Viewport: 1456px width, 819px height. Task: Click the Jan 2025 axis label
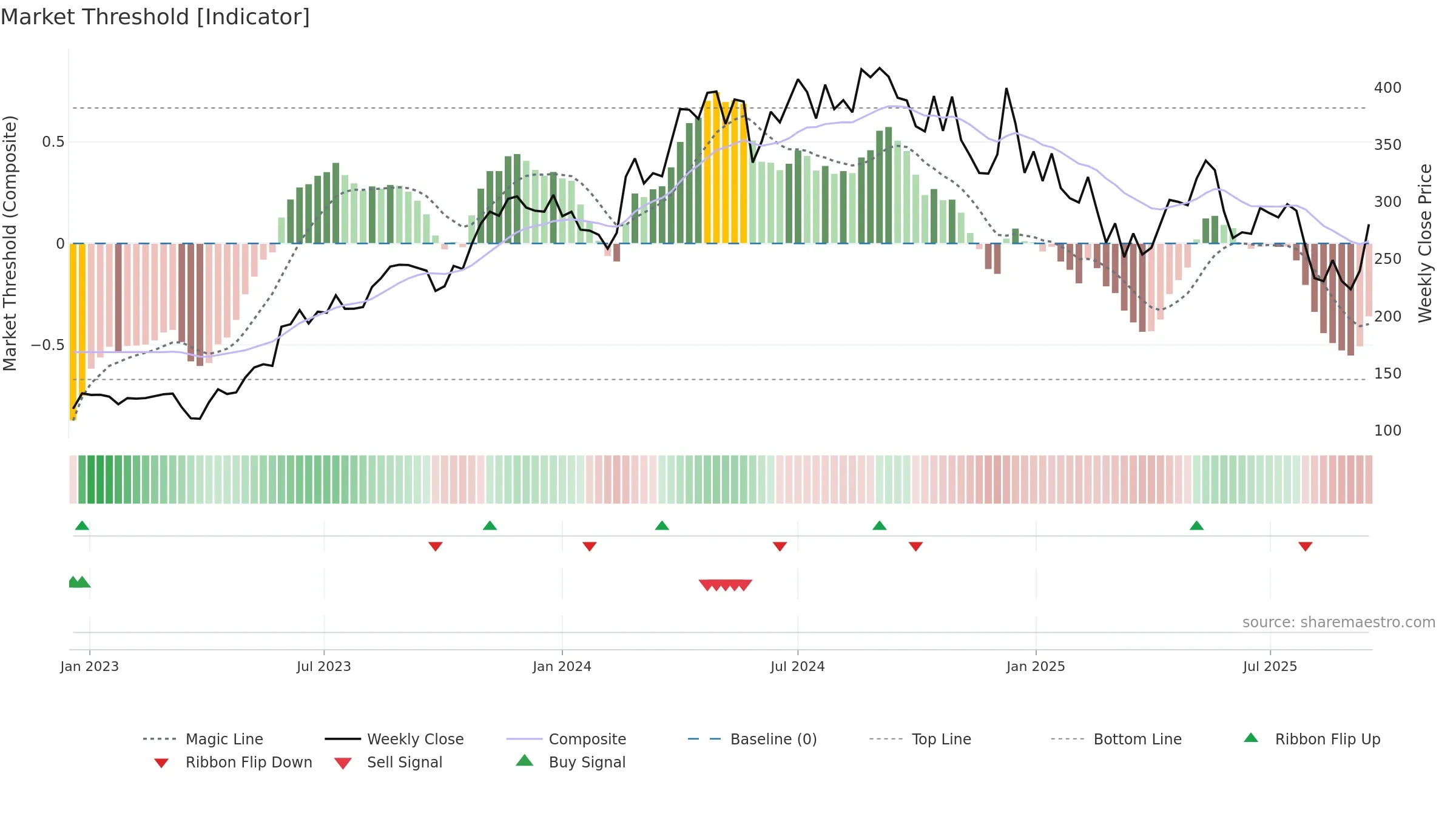(x=1036, y=666)
